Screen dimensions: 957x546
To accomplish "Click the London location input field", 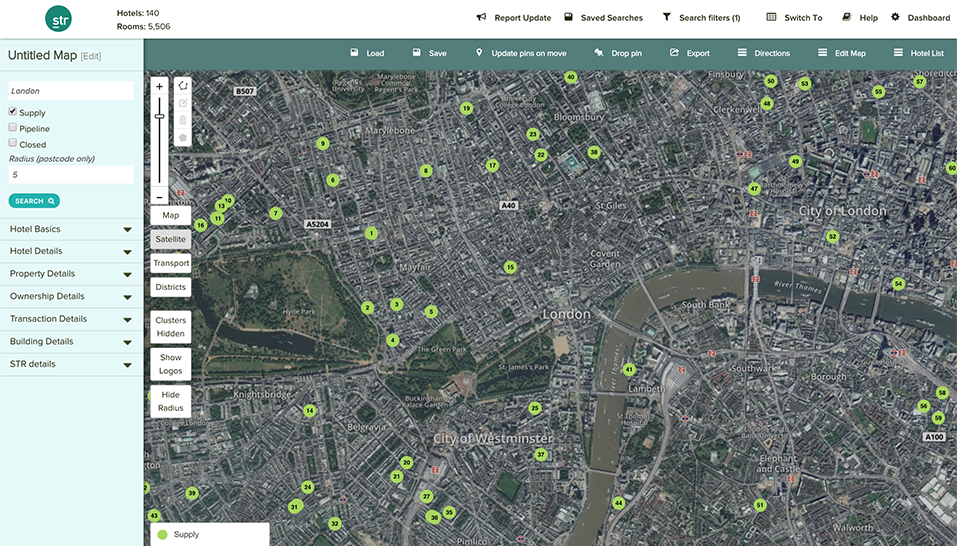I will tap(71, 91).
